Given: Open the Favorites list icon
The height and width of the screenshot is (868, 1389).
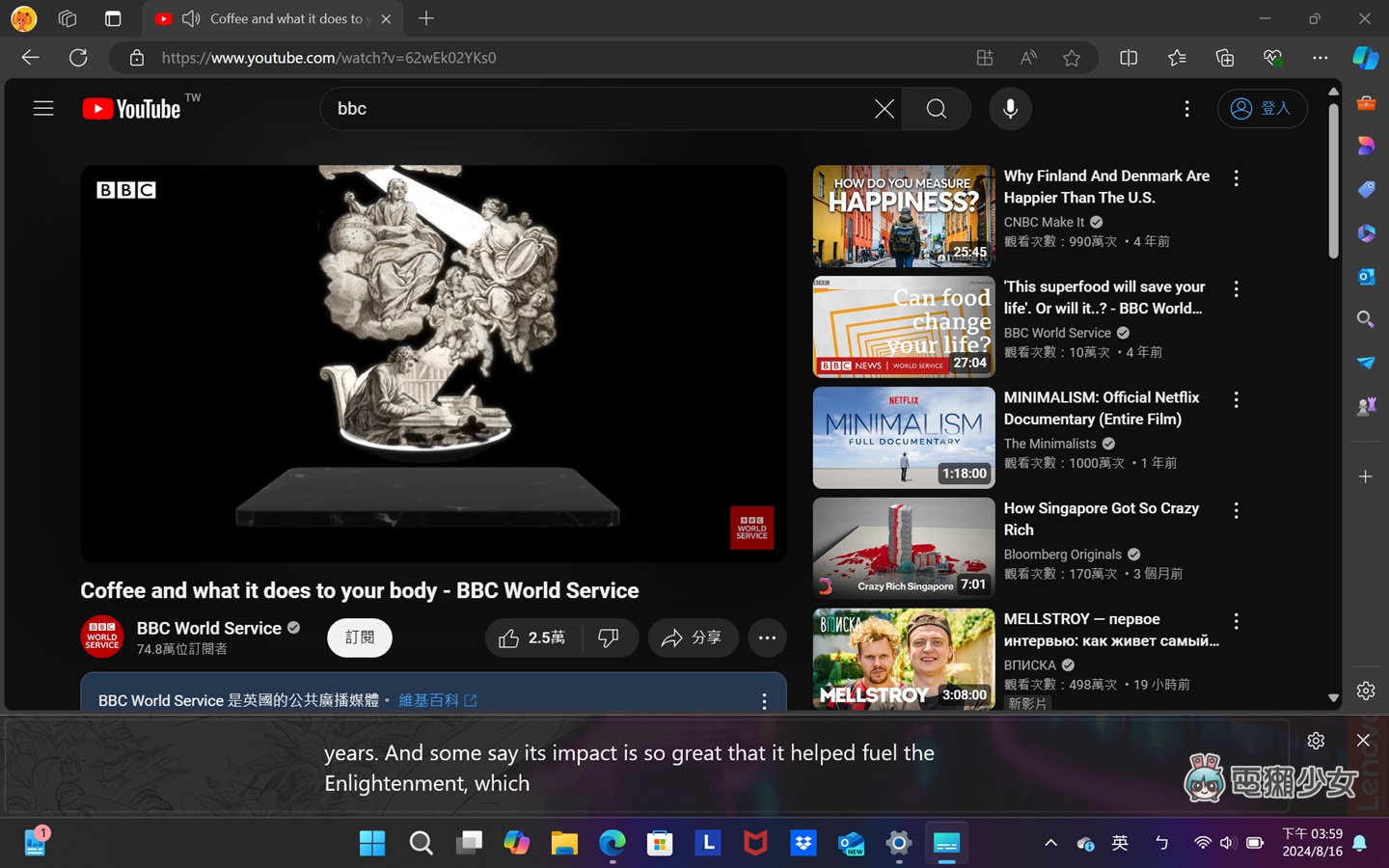Looking at the screenshot, I should pos(1176,58).
